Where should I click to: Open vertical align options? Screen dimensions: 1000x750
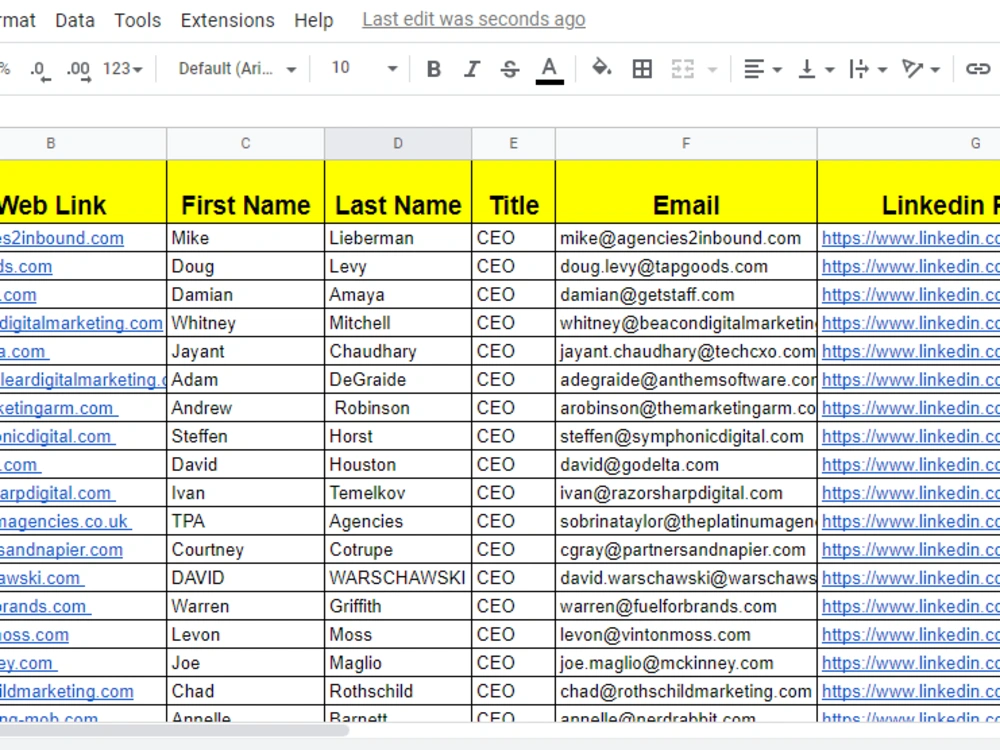816,68
